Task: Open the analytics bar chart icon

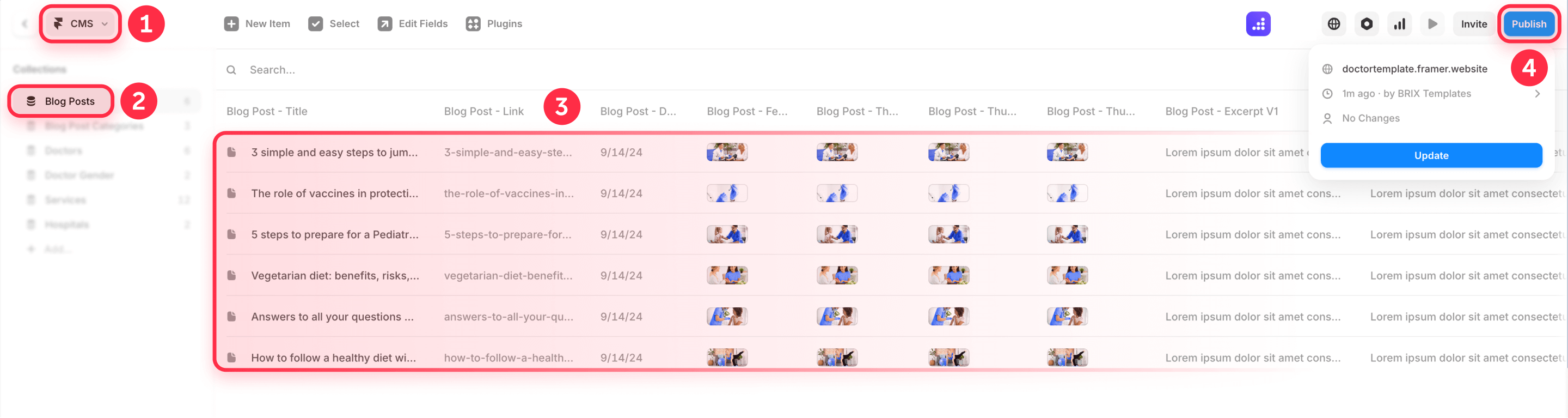Action: [1399, 24]
